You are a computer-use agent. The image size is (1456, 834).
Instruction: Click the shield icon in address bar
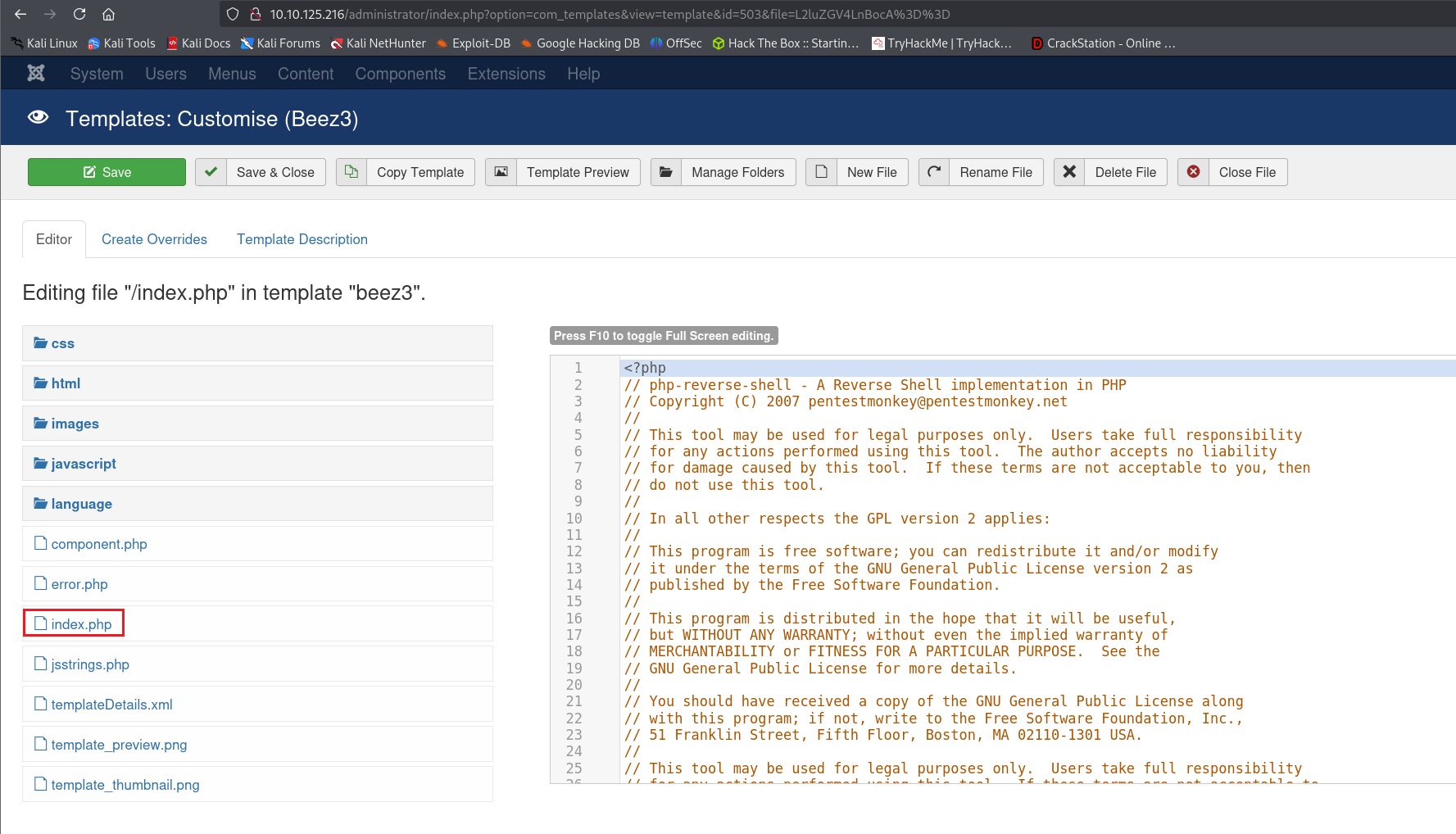(233, 14)
